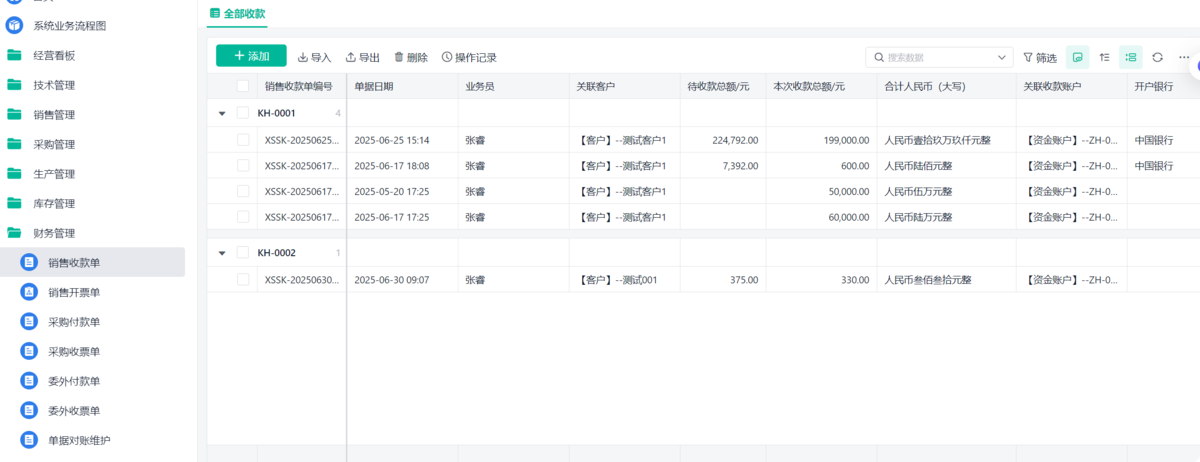The width and height of the screenshot is (1200, 462).
Task: Click the refresh data icon
Action: 1157,58
